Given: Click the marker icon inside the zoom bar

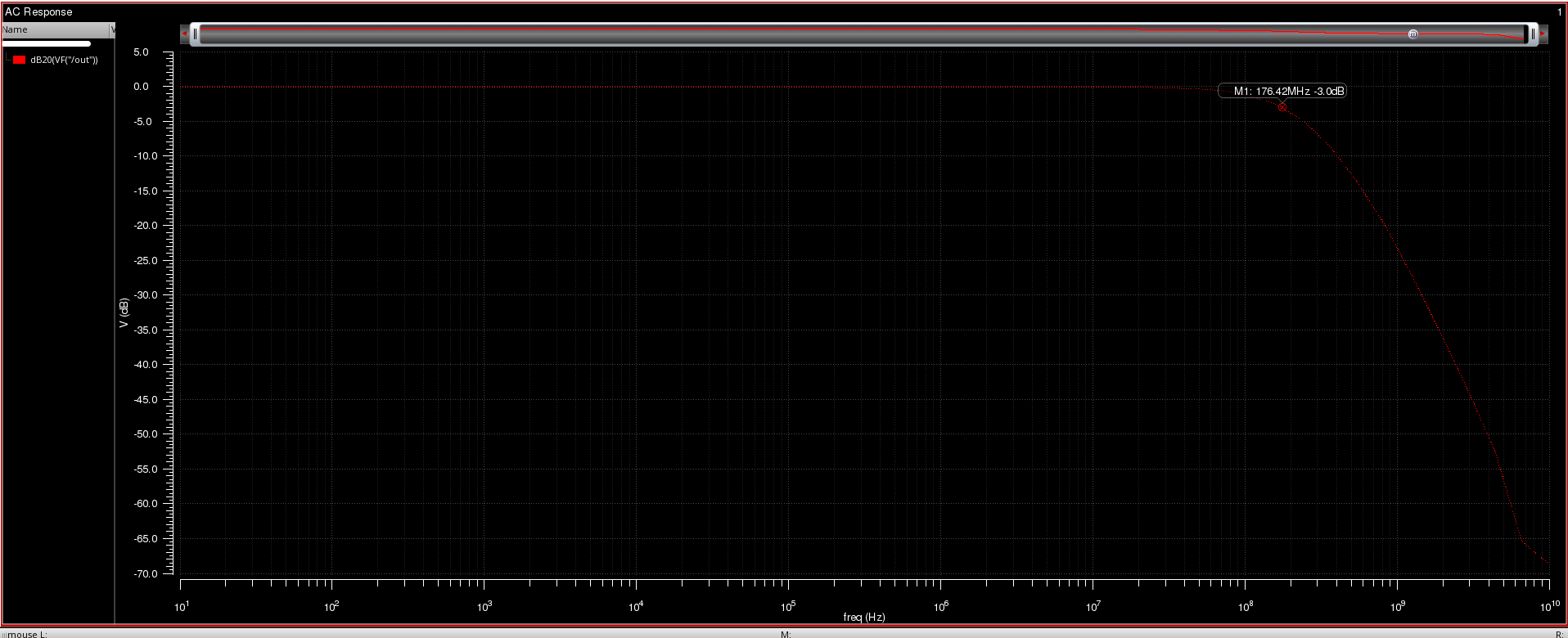Looking at the screenshot, I should coord(1413,34).
